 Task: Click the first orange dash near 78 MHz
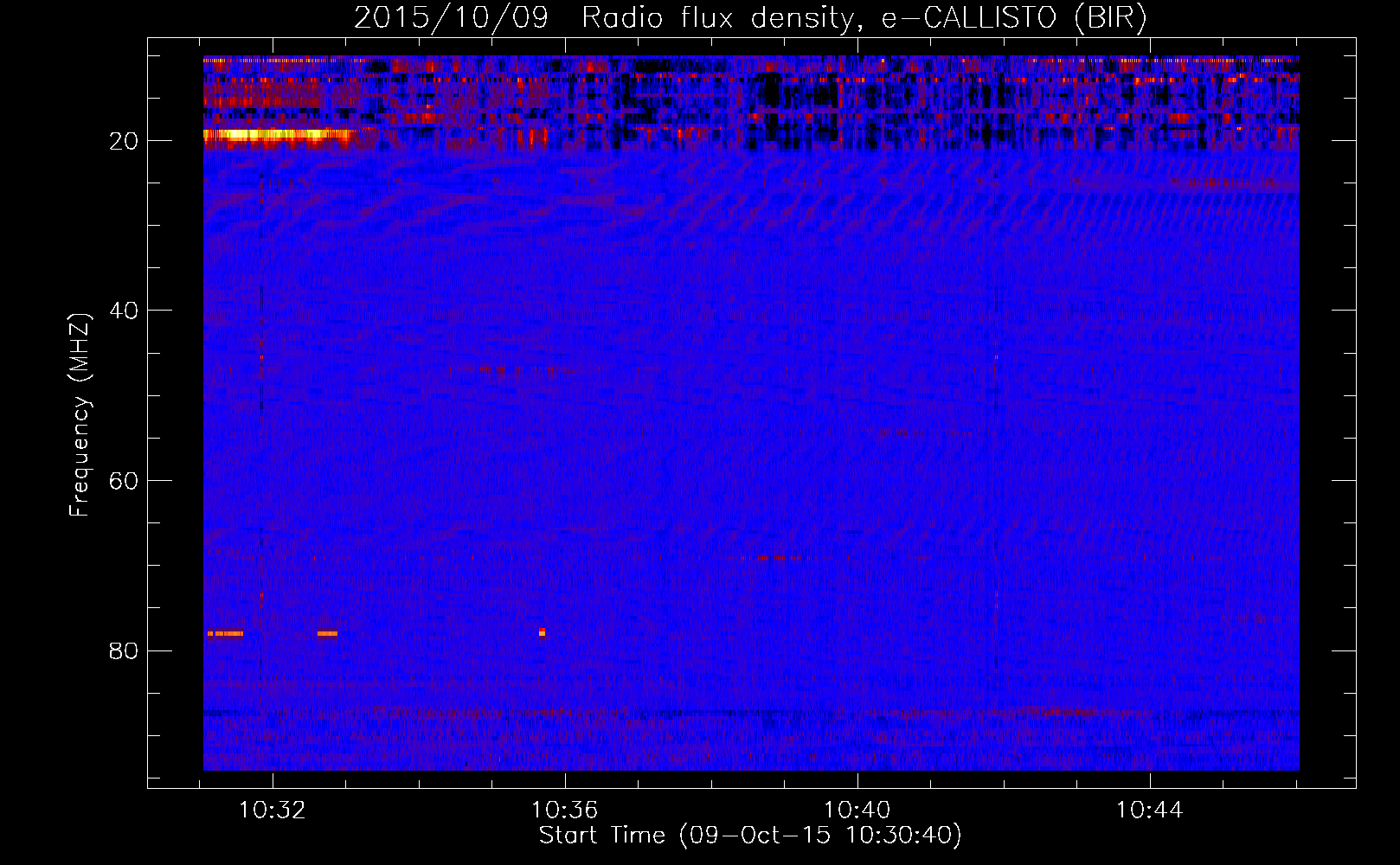225,633
